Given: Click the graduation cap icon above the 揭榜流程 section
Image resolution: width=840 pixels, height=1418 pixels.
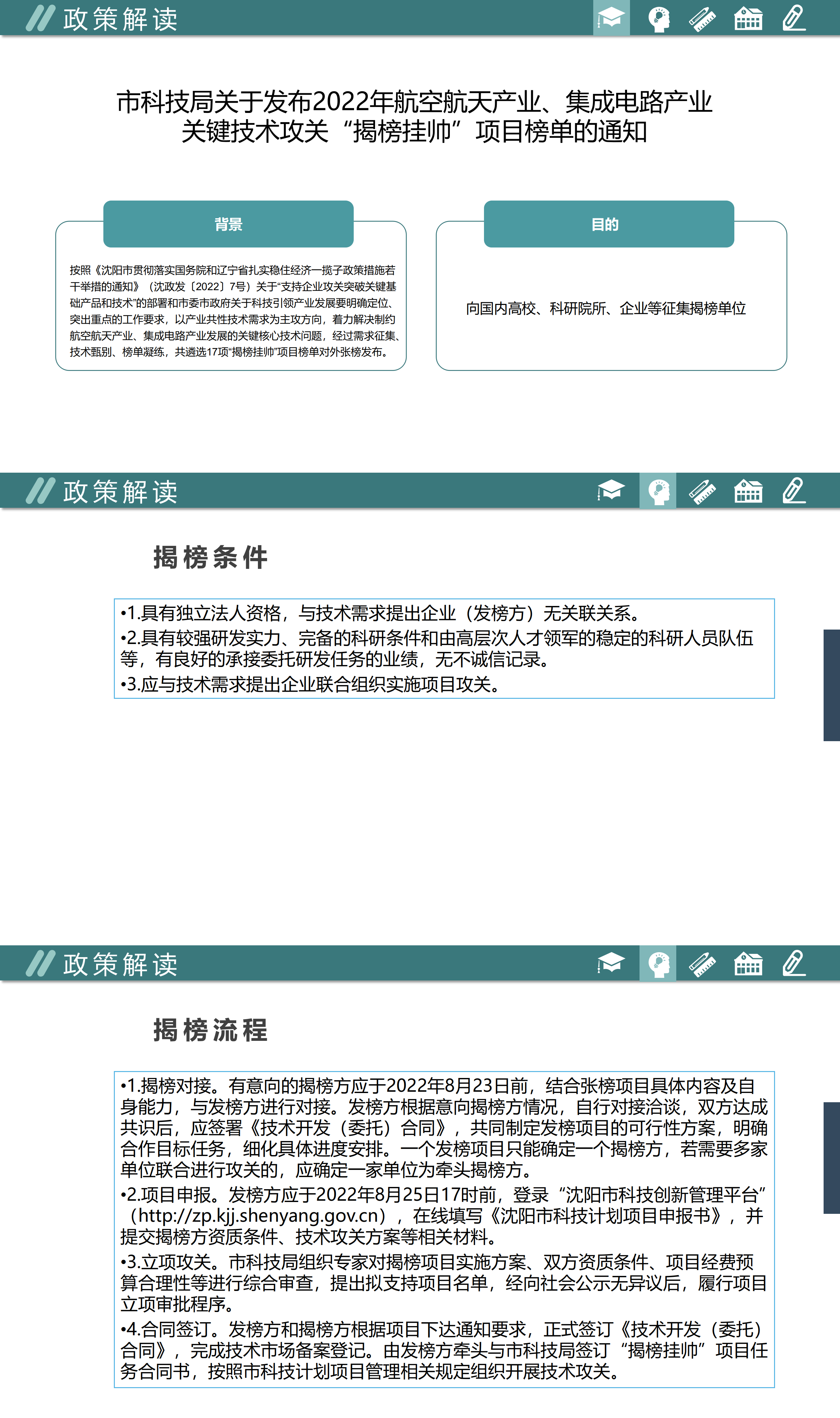Looking at the screenshot, I should pyautogui.click(x=611, y=963).
